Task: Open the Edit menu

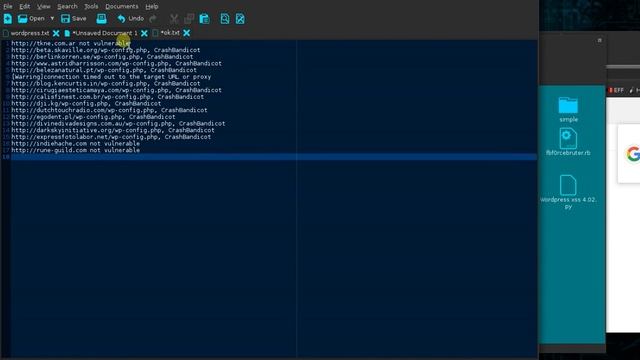Action: click(x=24, y=7)
